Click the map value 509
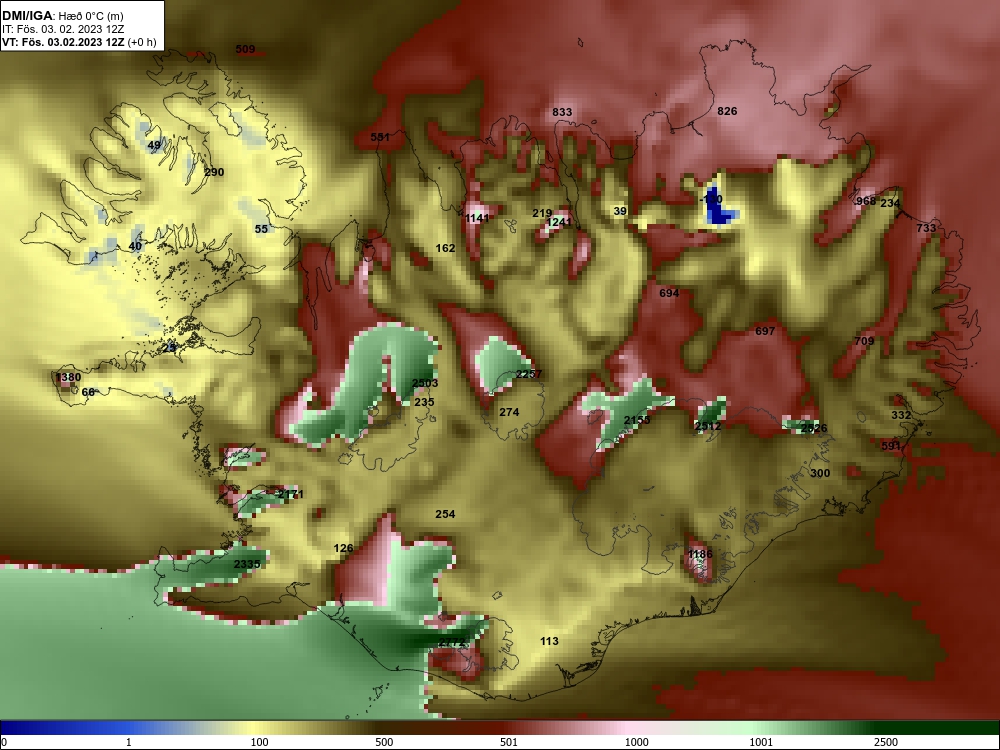 (x=246, y=49)
